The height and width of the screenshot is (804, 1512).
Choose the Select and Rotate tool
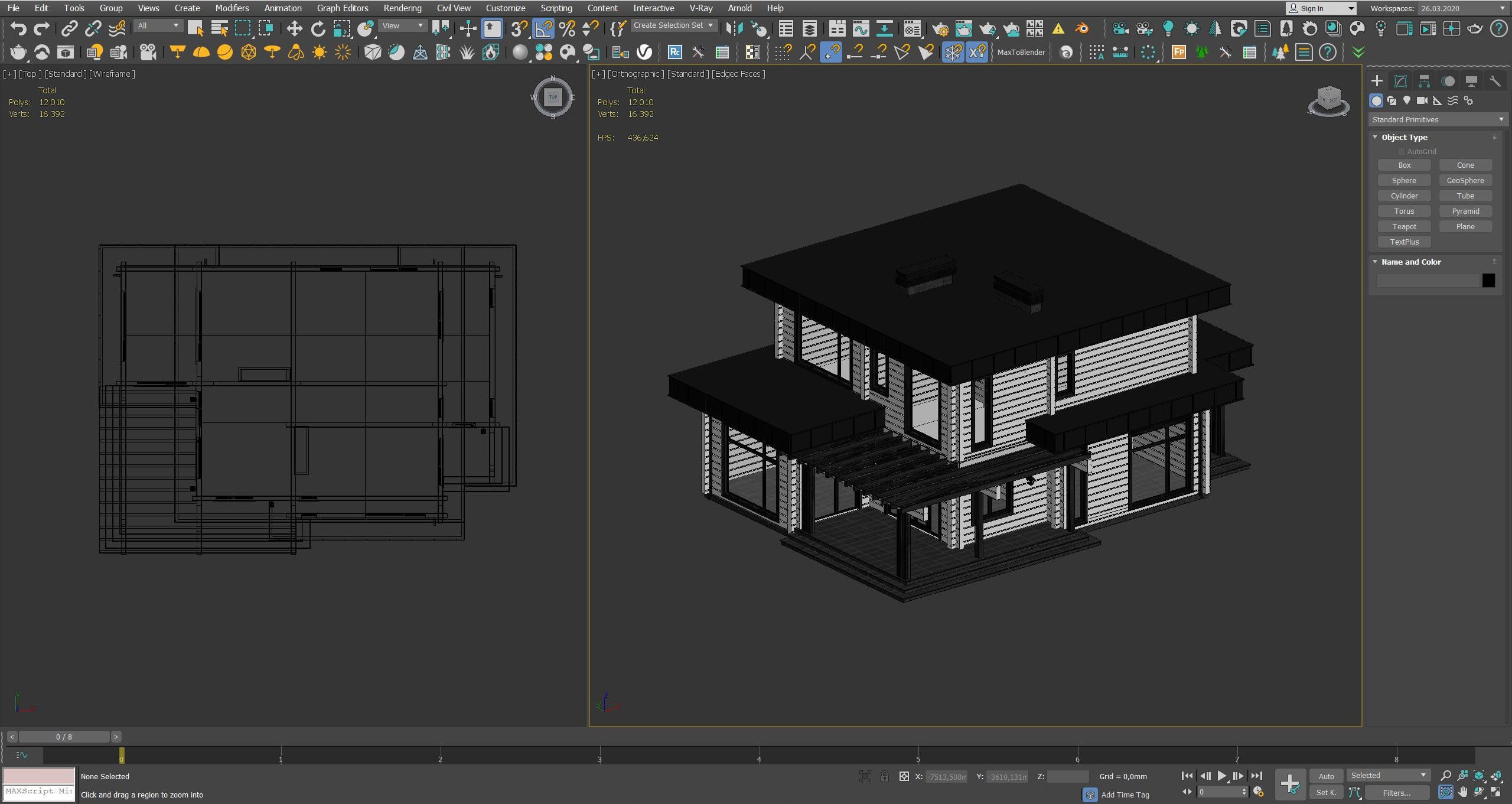[318, 28]
